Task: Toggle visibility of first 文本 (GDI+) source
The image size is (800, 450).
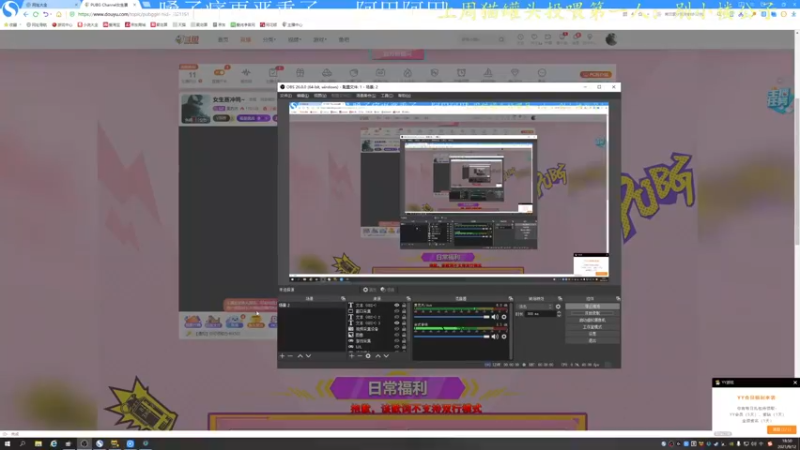Action: click(396, 305)
